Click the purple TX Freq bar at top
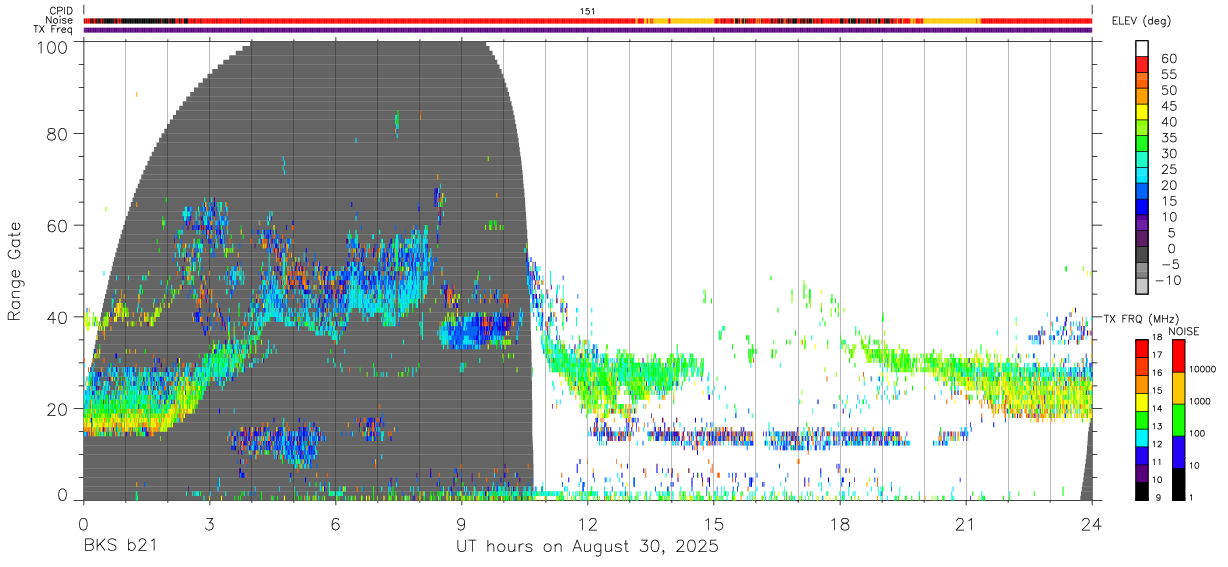Viewport: 1228px width, 567px height. 588,30
